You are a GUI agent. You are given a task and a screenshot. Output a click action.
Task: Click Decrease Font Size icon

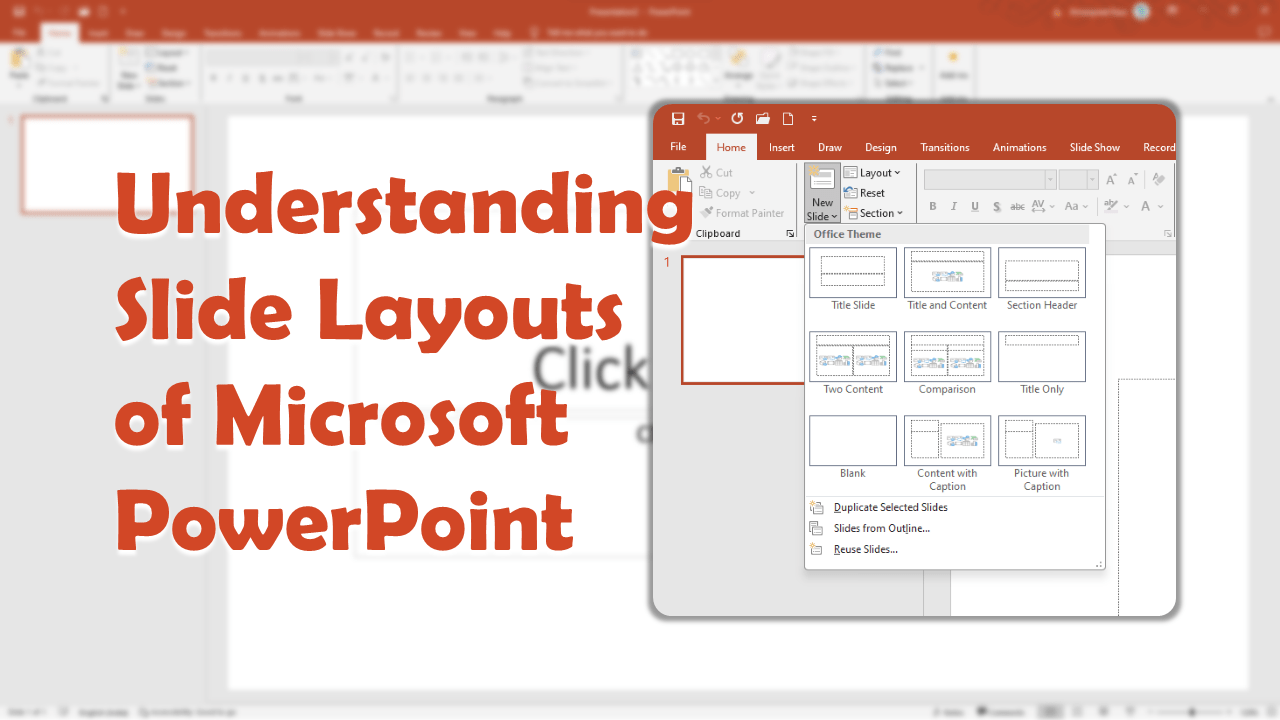1132,180
